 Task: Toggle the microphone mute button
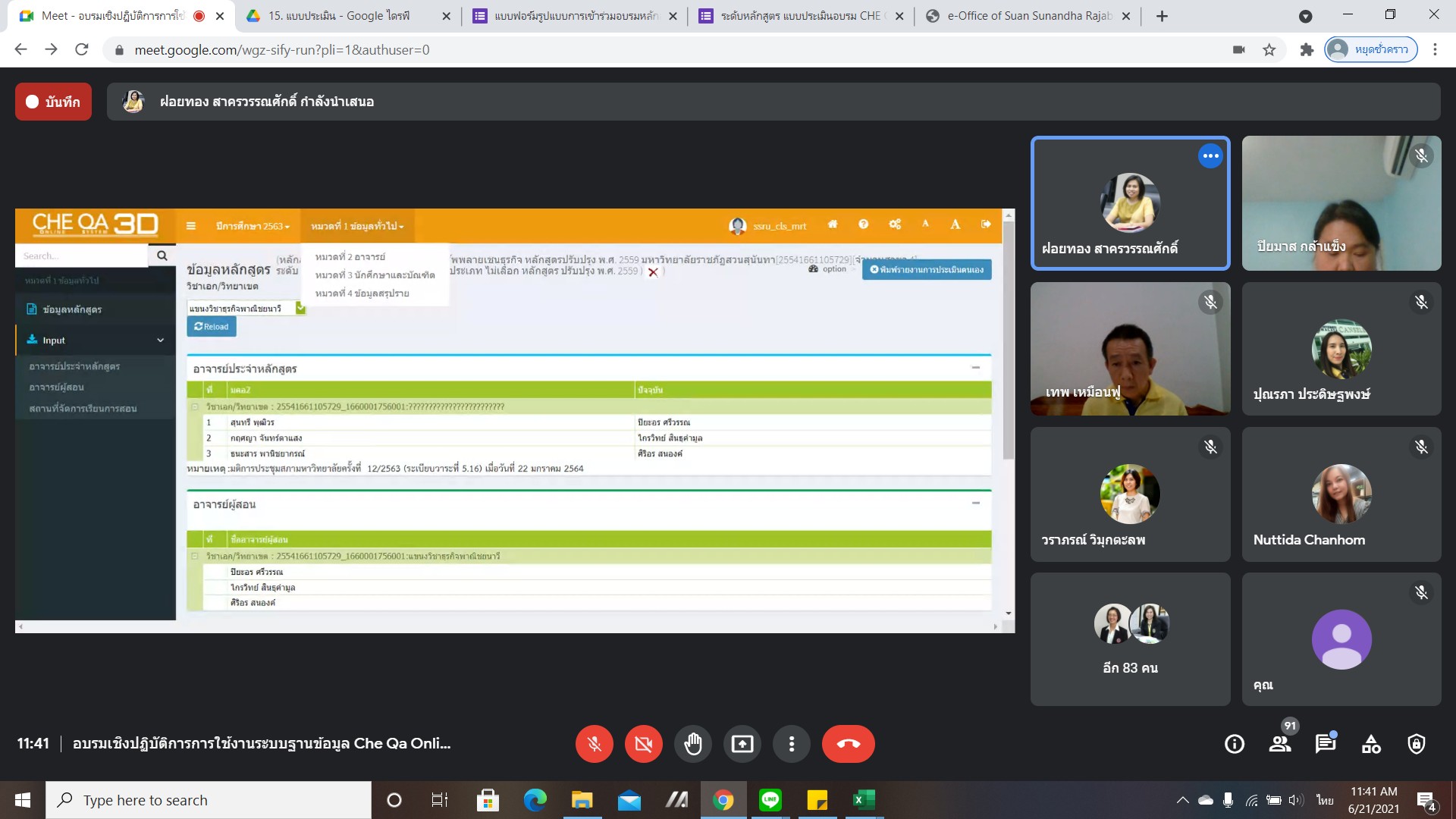[595, 744]
